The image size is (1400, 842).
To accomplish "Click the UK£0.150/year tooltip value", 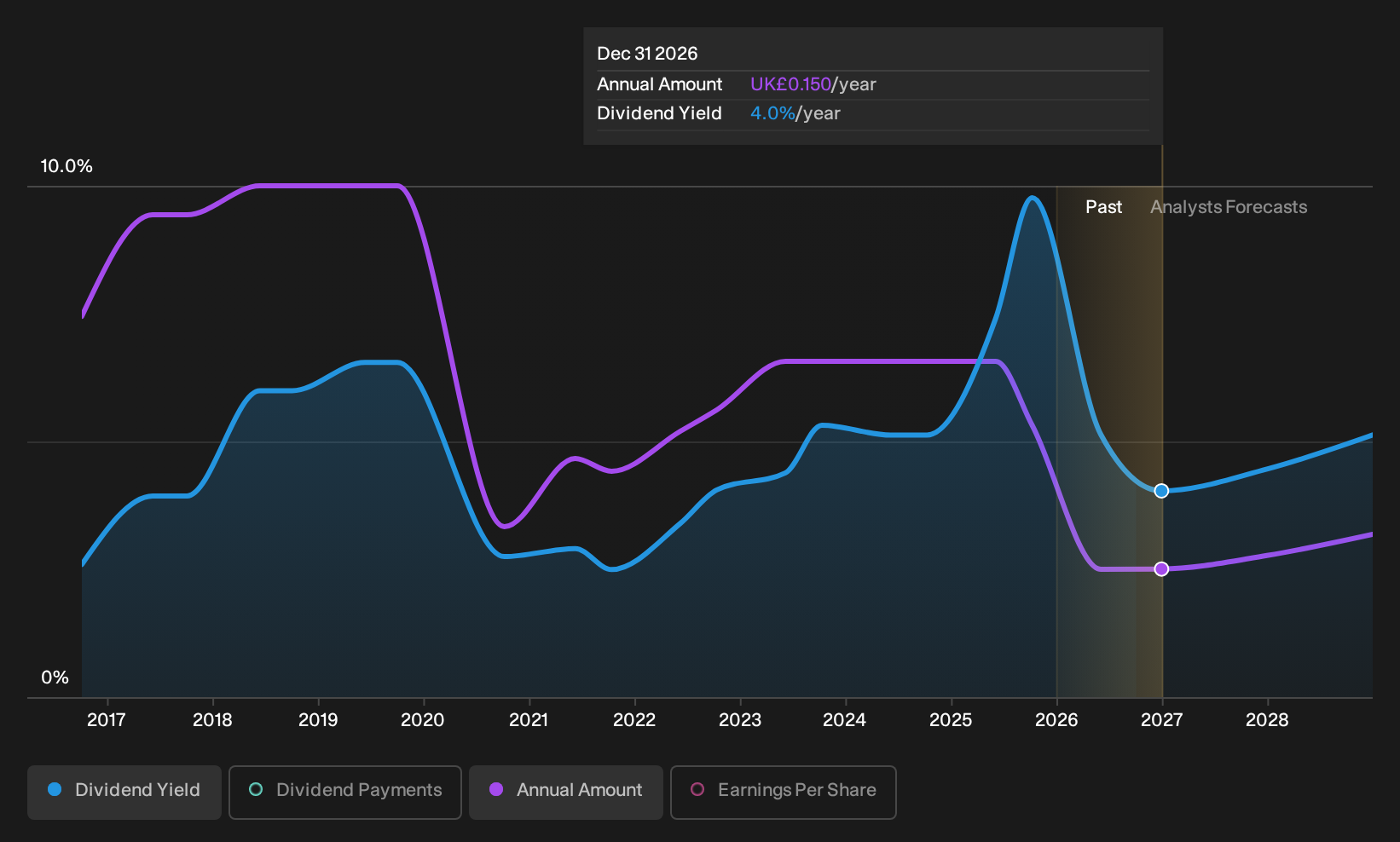I will pyautogui.click(x=813, y=84).
